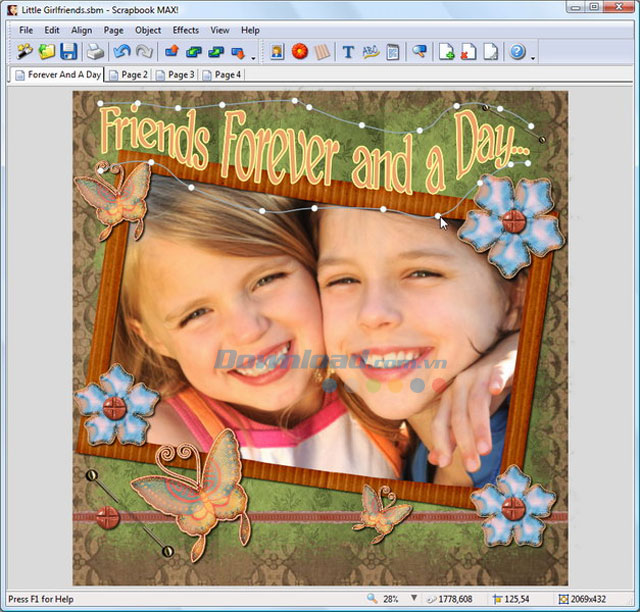Viewport: 640px width, 612px height.
Task: Open a file with the folder icon
Action: pos(46,52)
